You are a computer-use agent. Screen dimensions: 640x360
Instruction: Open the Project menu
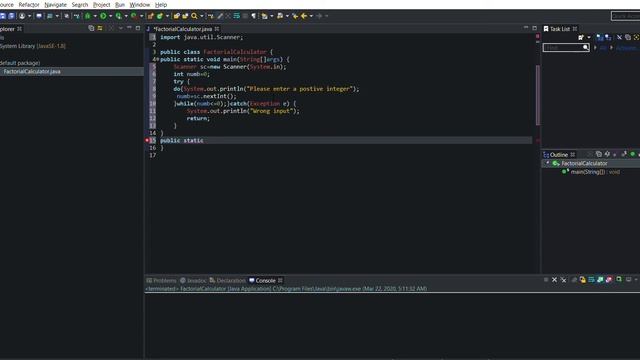[x=101, y=4]
